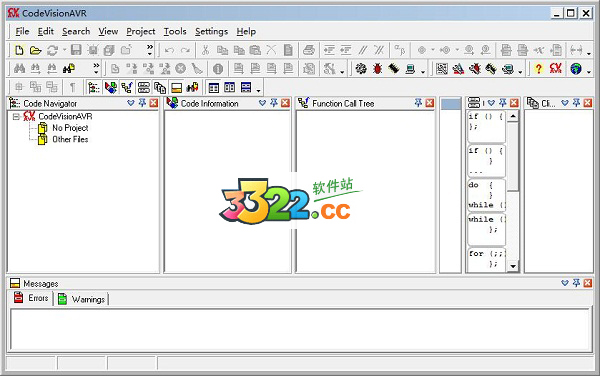Open the Code Navigator panel dropdown arrow

click(131, 103)
